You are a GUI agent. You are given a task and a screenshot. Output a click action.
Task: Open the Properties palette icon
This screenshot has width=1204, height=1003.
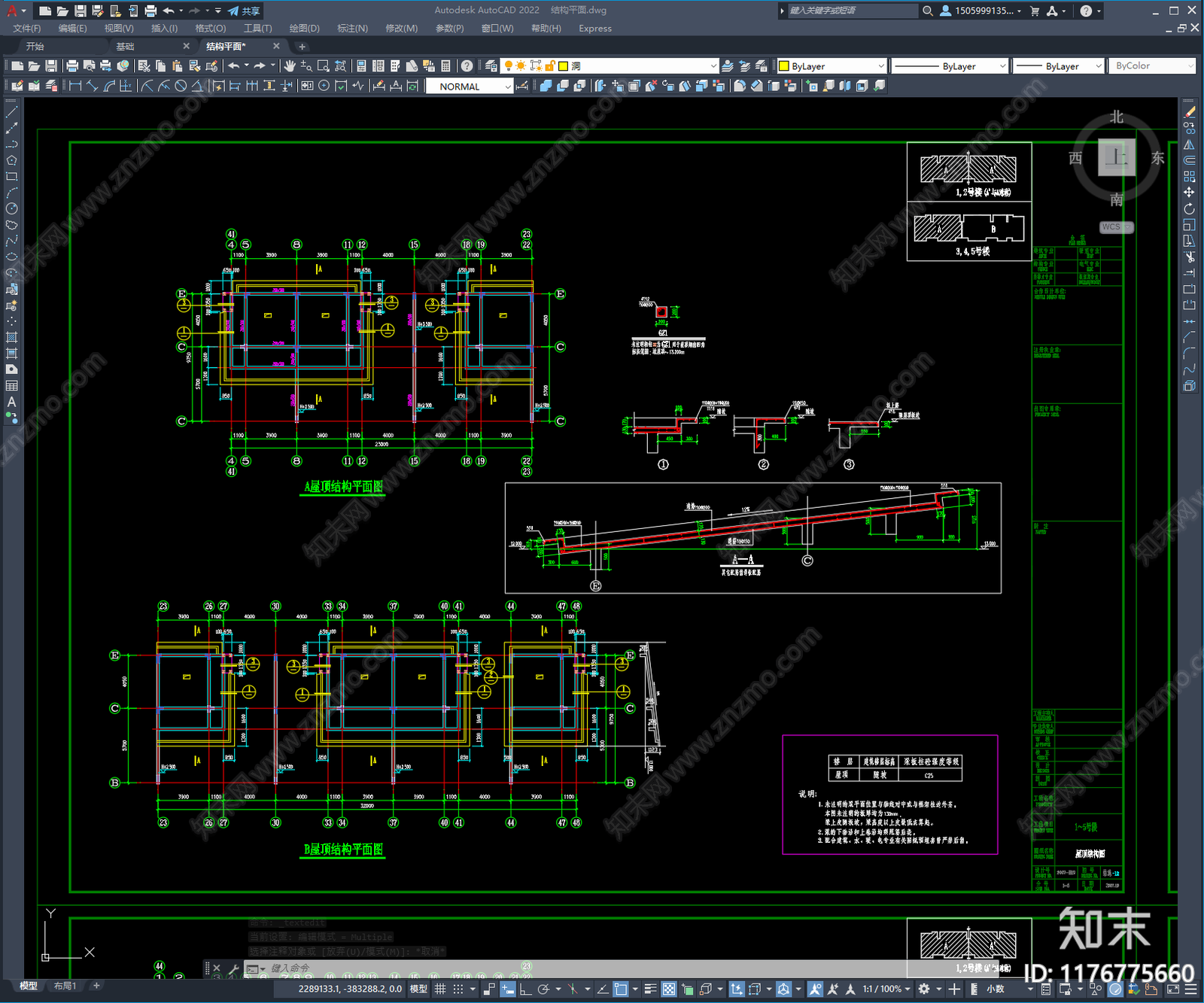[x=361, y=66]
